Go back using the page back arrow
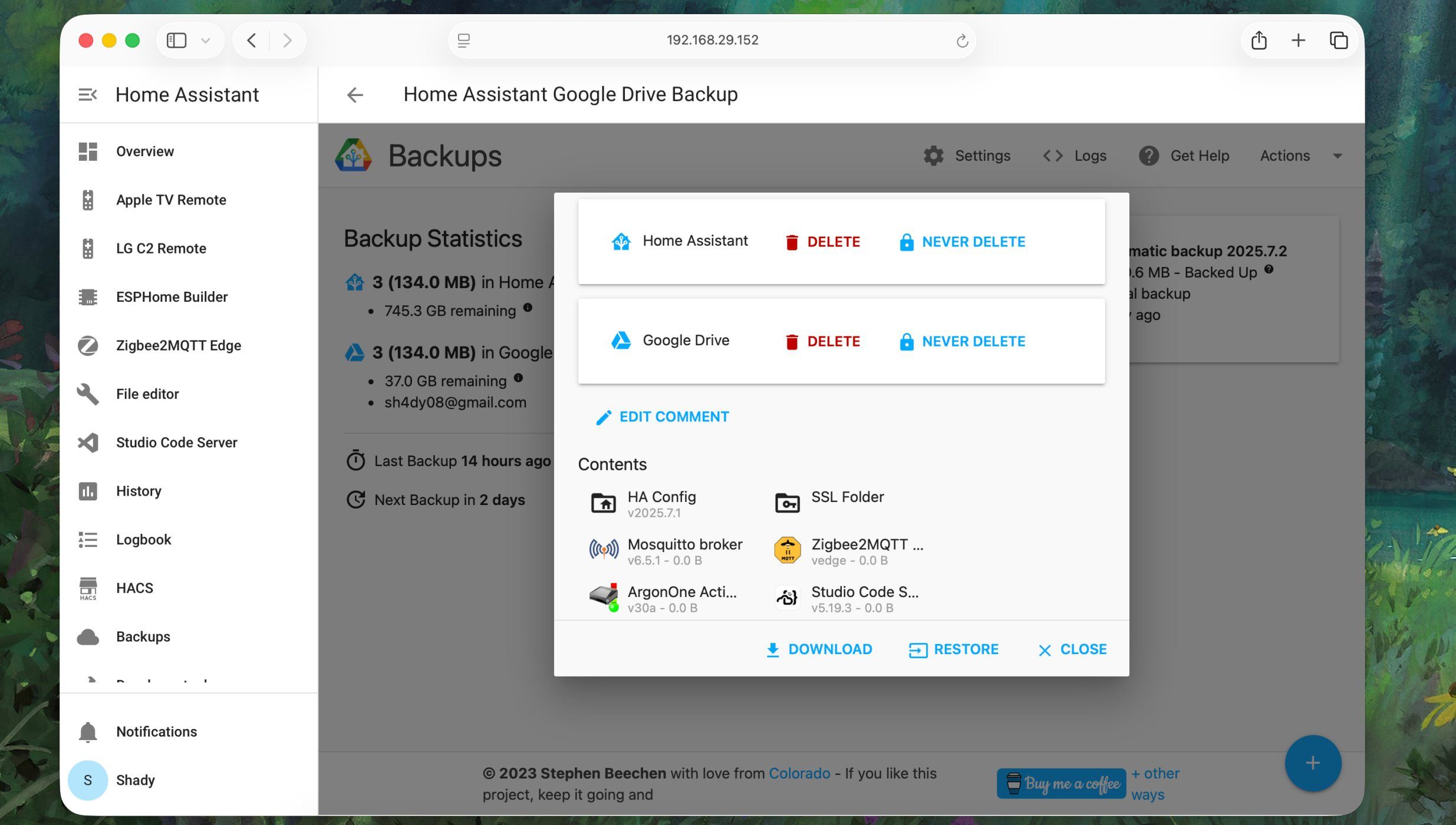This screenshot has width=1456, height=825. click(355, 95)
